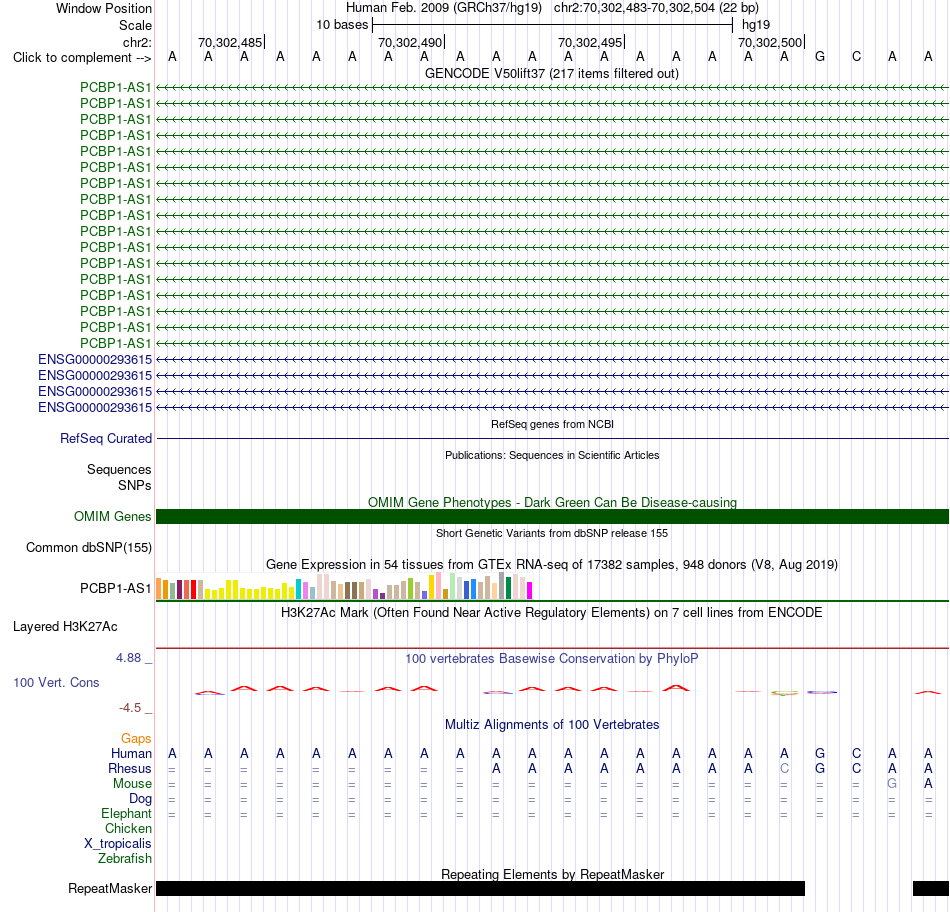The width and height of the screenshot is (950, 912).
Task: Click the 'Layered H3K27Ac' label
Action: (65, 627)
